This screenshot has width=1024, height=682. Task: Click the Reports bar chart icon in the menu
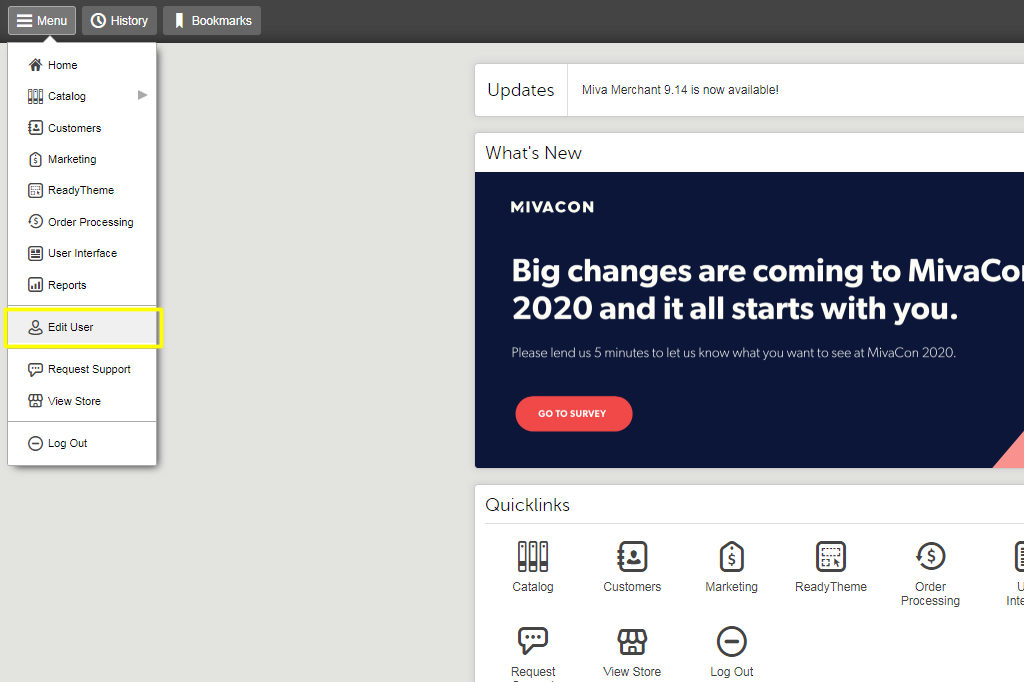click(x=35, y=285)
